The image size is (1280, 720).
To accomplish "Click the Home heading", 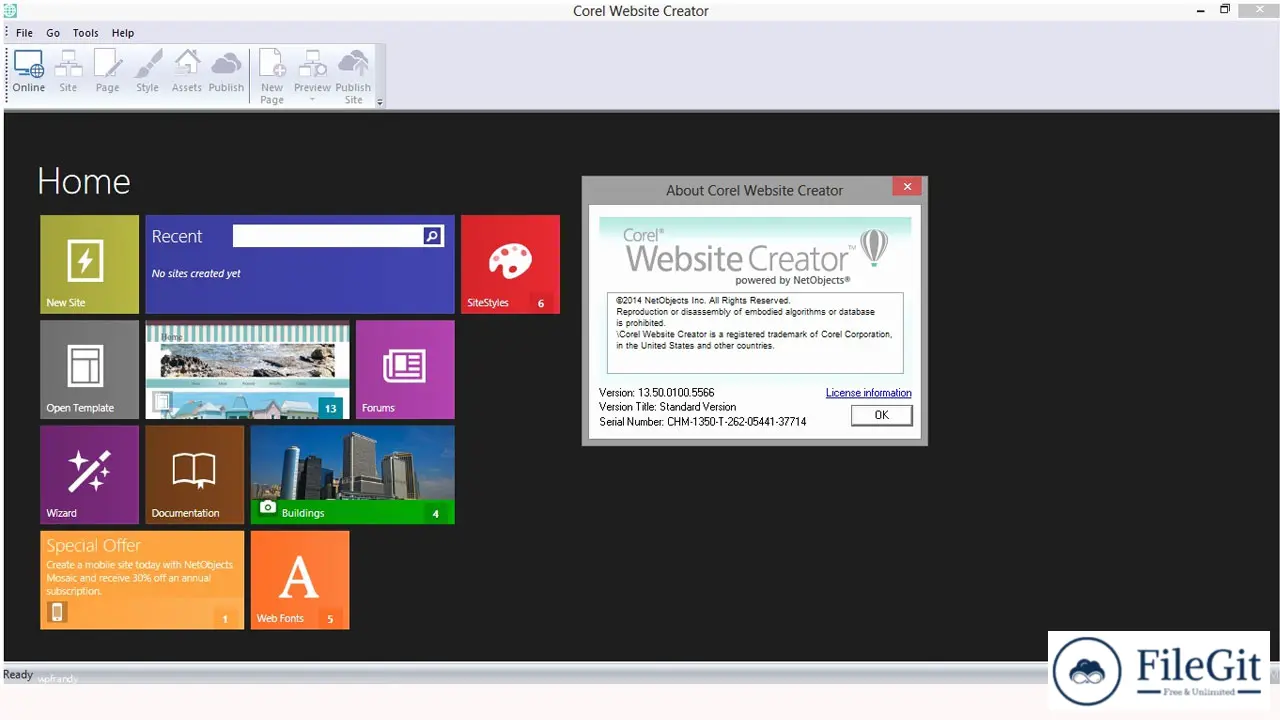I will point(84,181).
